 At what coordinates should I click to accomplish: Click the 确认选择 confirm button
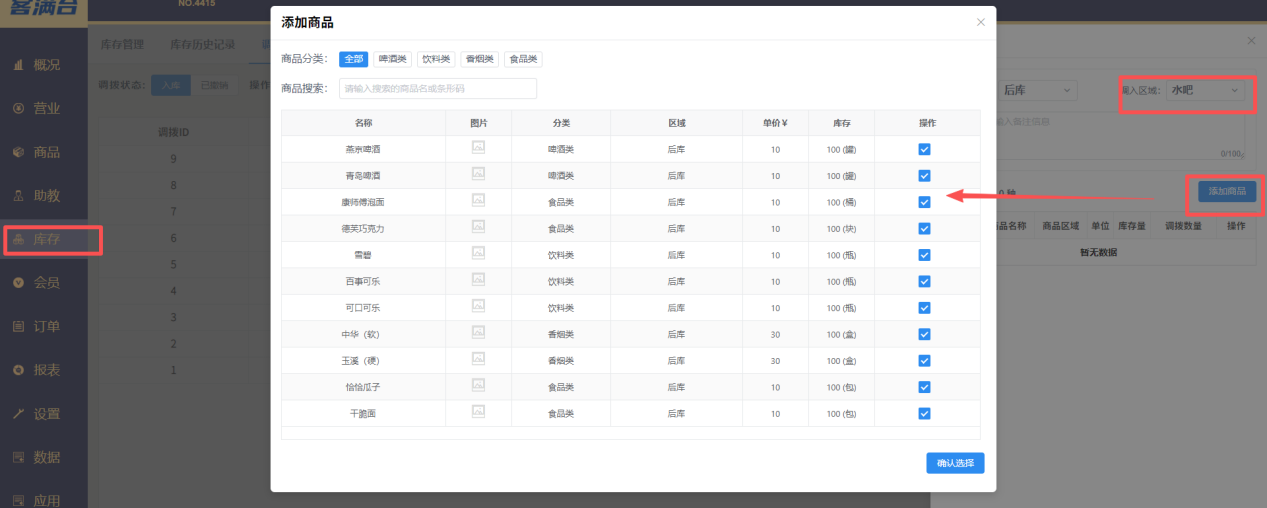click(x=954, y=463)
